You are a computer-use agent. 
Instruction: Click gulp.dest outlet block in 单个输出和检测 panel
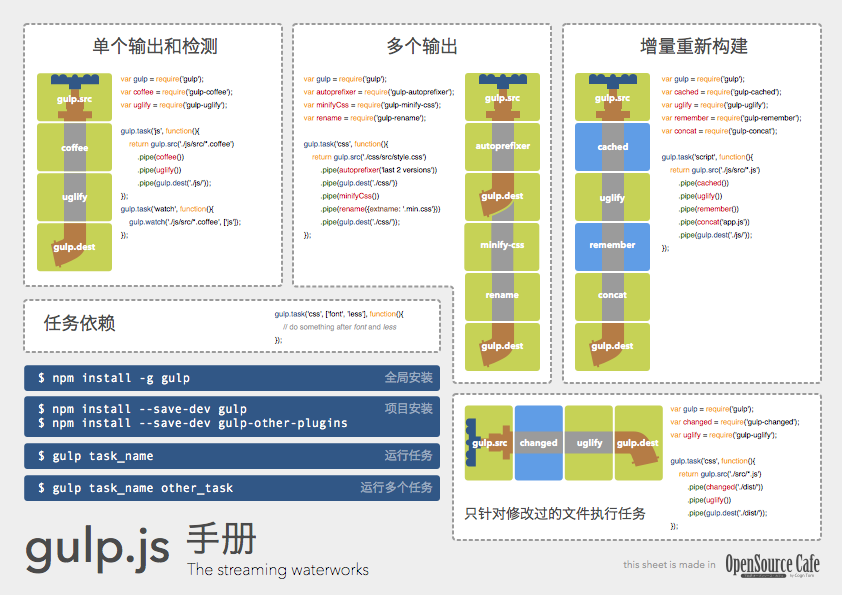coord(75,247)
